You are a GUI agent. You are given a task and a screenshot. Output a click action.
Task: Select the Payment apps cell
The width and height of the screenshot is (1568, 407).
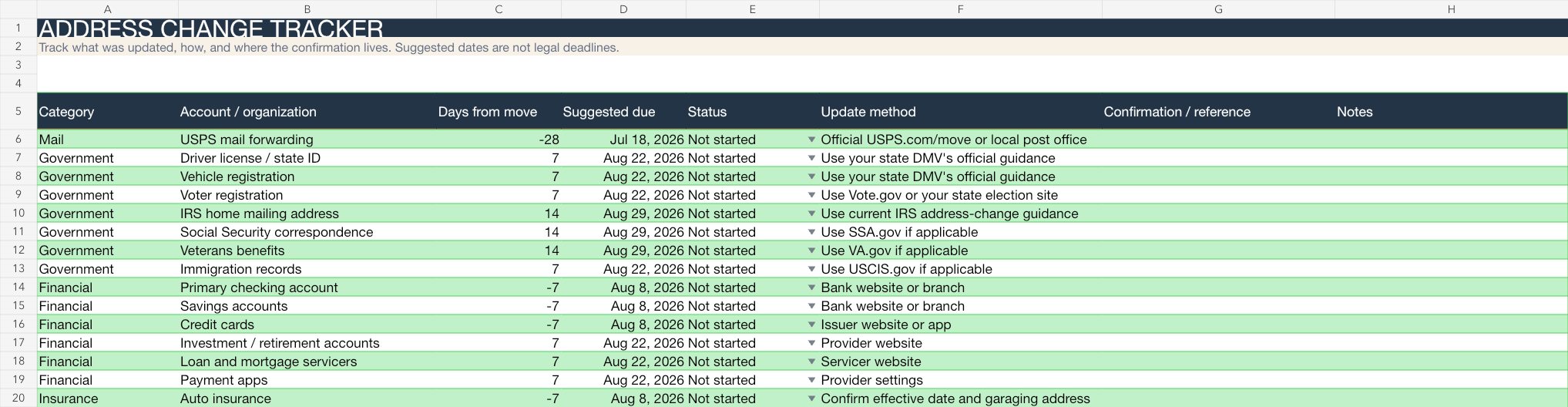(x=307, y=380)
